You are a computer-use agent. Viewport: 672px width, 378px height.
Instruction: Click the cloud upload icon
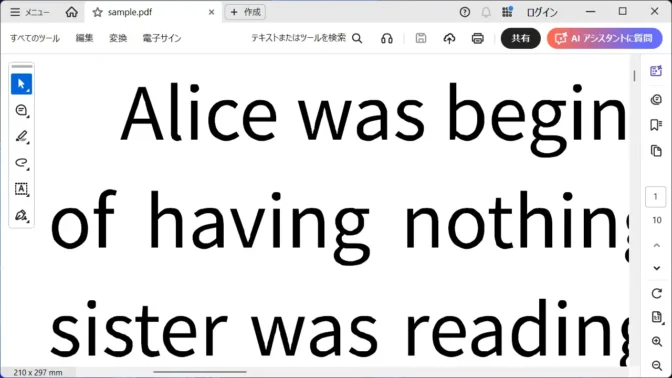pos(449,39)
